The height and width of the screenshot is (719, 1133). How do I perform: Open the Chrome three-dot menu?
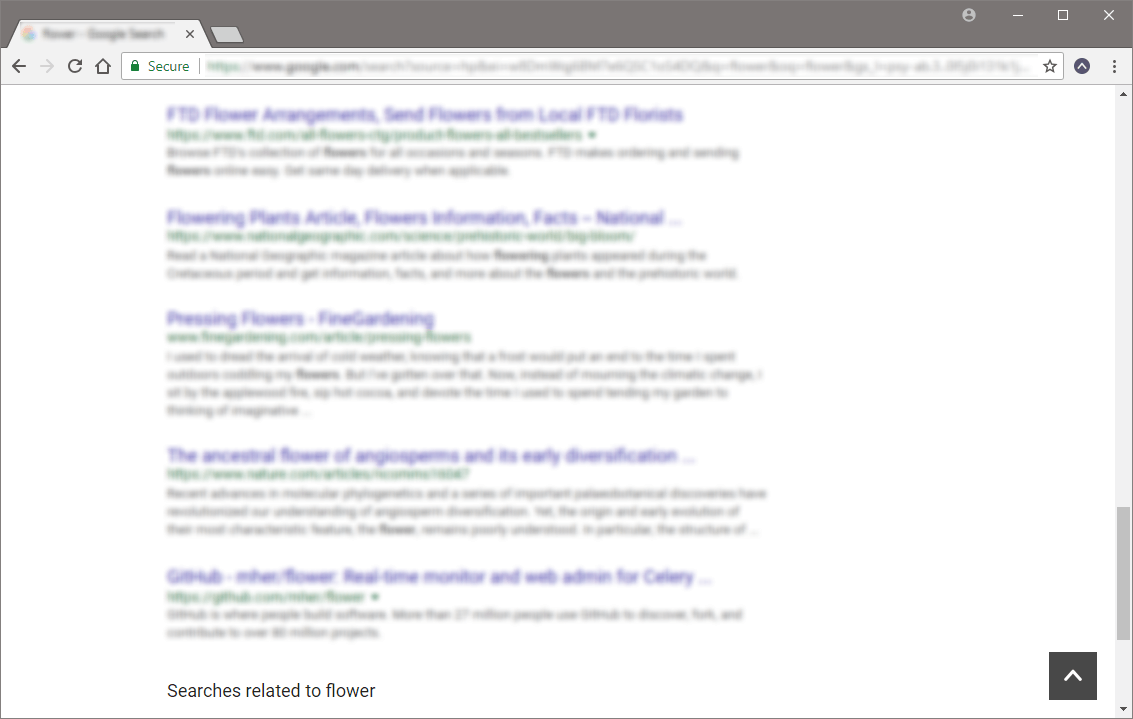1114,66
